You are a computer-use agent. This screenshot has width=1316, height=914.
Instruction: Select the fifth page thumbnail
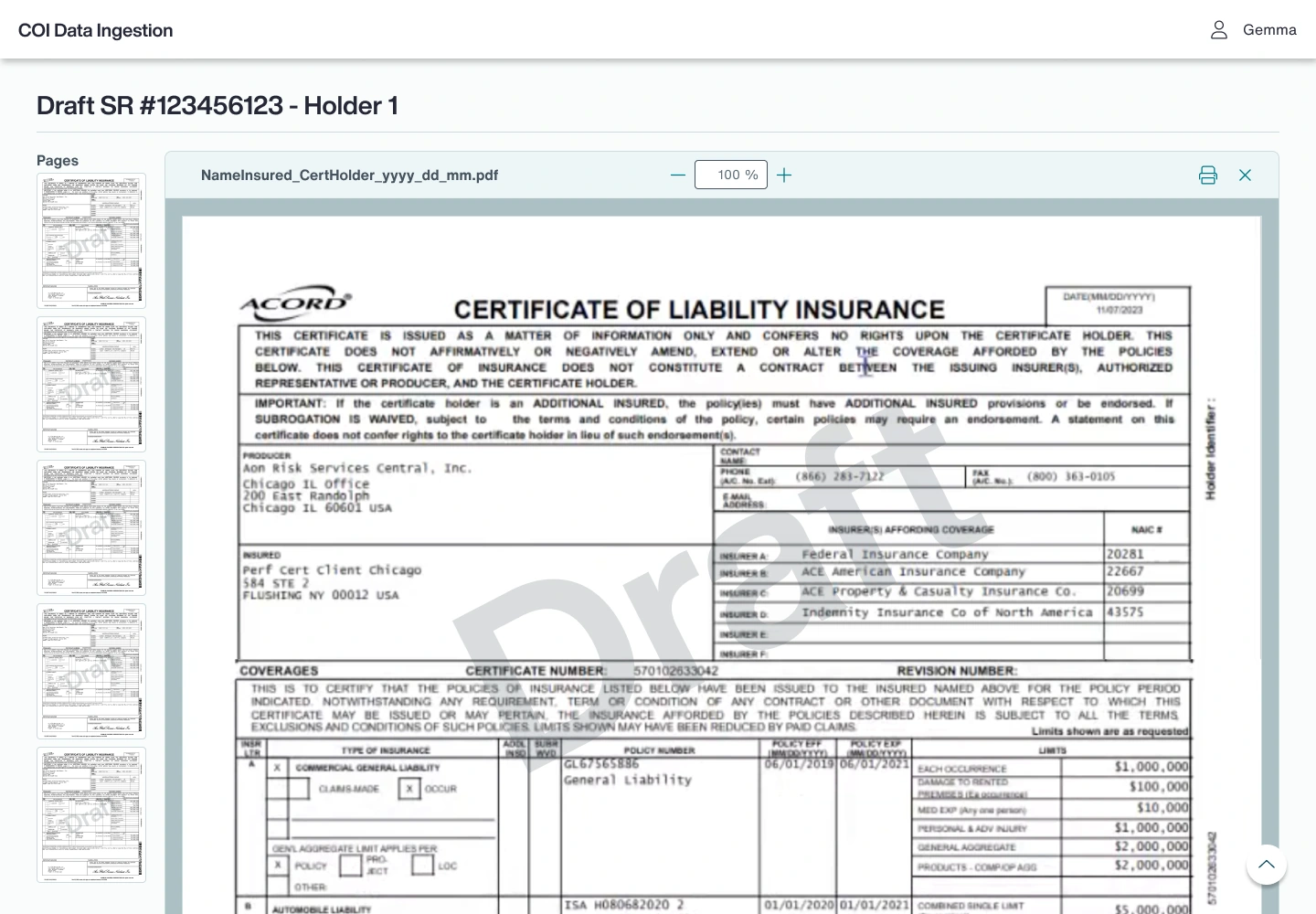point(91,815)
